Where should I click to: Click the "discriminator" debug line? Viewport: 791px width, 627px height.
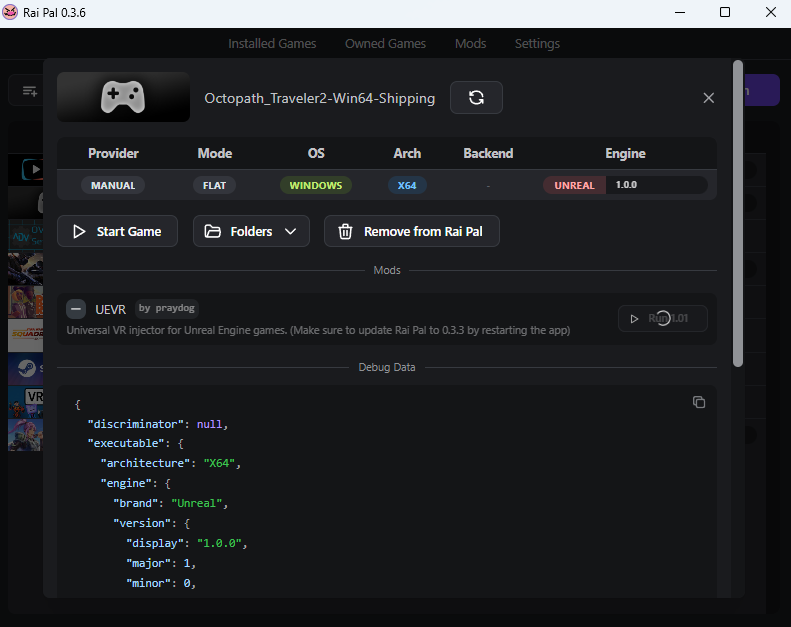point(158,424)
